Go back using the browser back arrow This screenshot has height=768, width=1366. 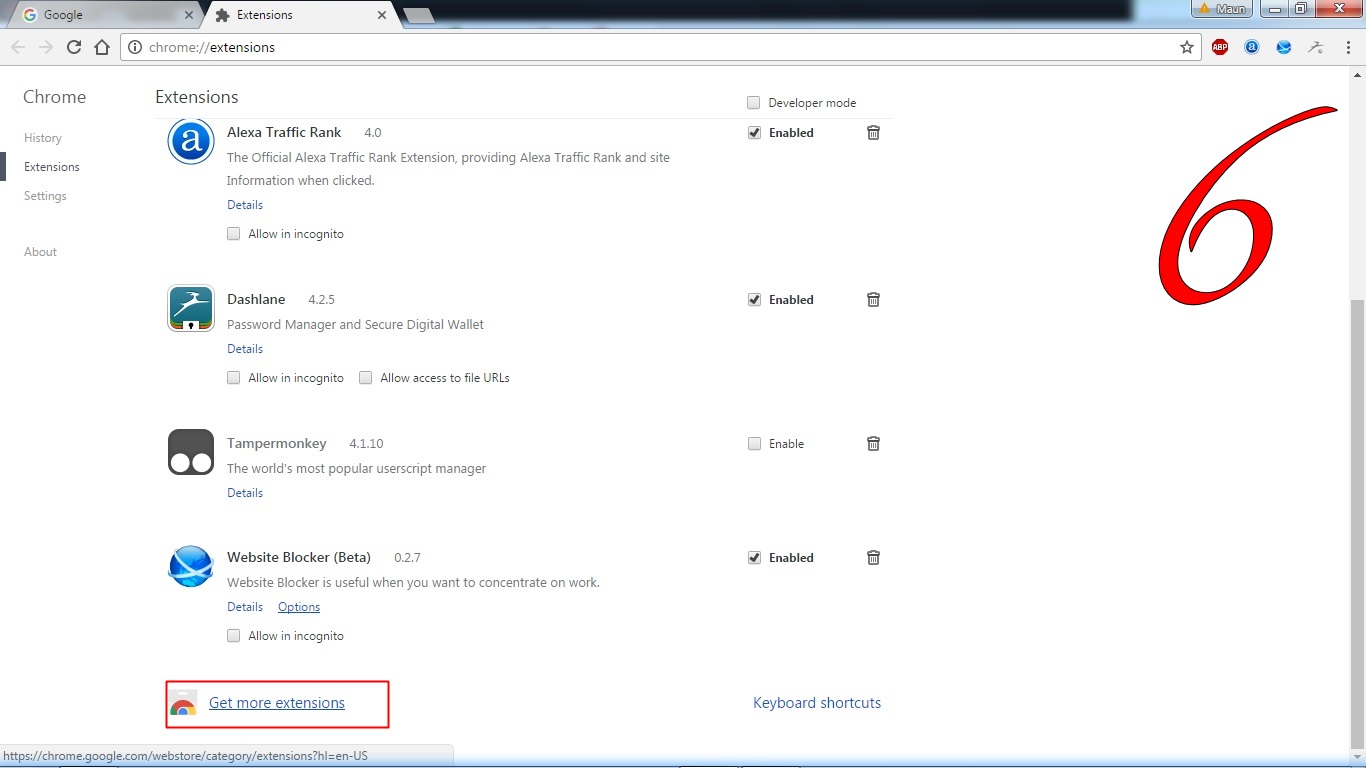pyautogui.click(x=18, y=47)
